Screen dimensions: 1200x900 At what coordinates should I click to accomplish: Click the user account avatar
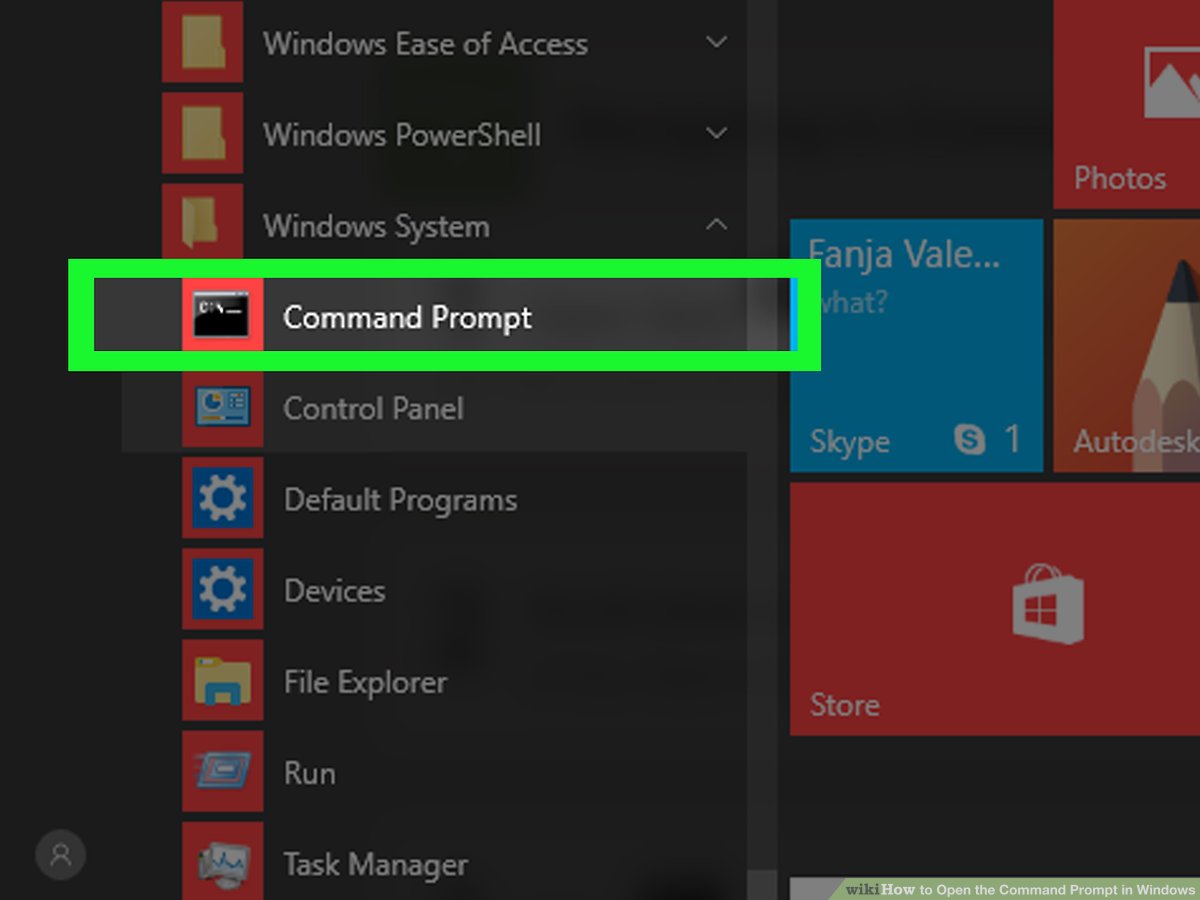tap(60, 855)
